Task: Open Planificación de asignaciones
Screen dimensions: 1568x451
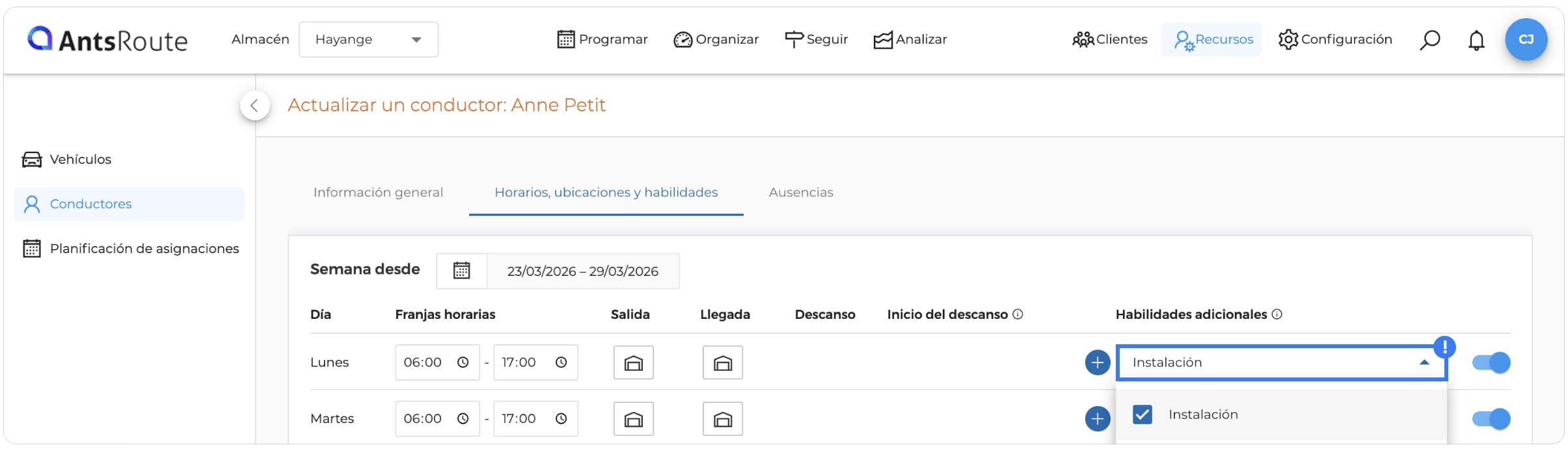Action: 131,249
